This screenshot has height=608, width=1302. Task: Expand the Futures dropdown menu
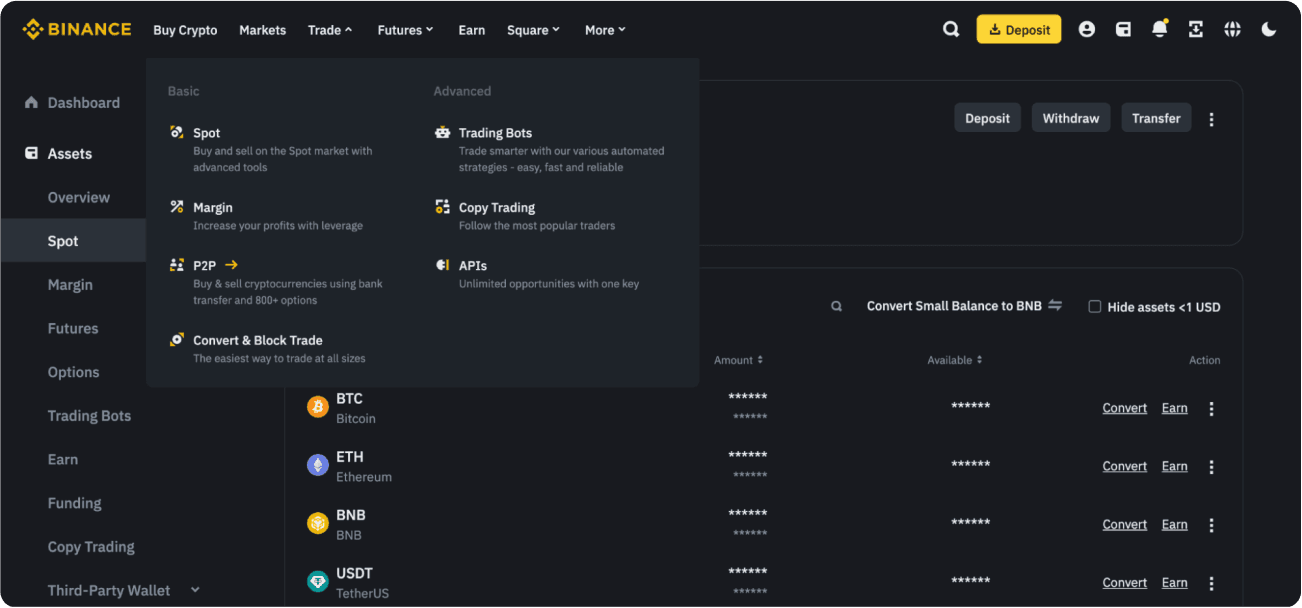tap(405, 30)
